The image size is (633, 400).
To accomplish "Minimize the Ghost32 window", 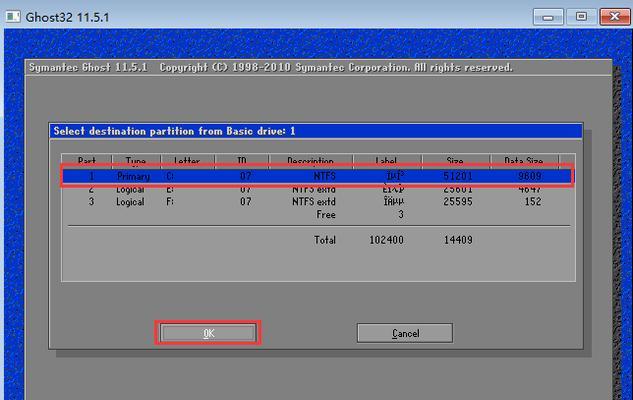I will [548, 17].
